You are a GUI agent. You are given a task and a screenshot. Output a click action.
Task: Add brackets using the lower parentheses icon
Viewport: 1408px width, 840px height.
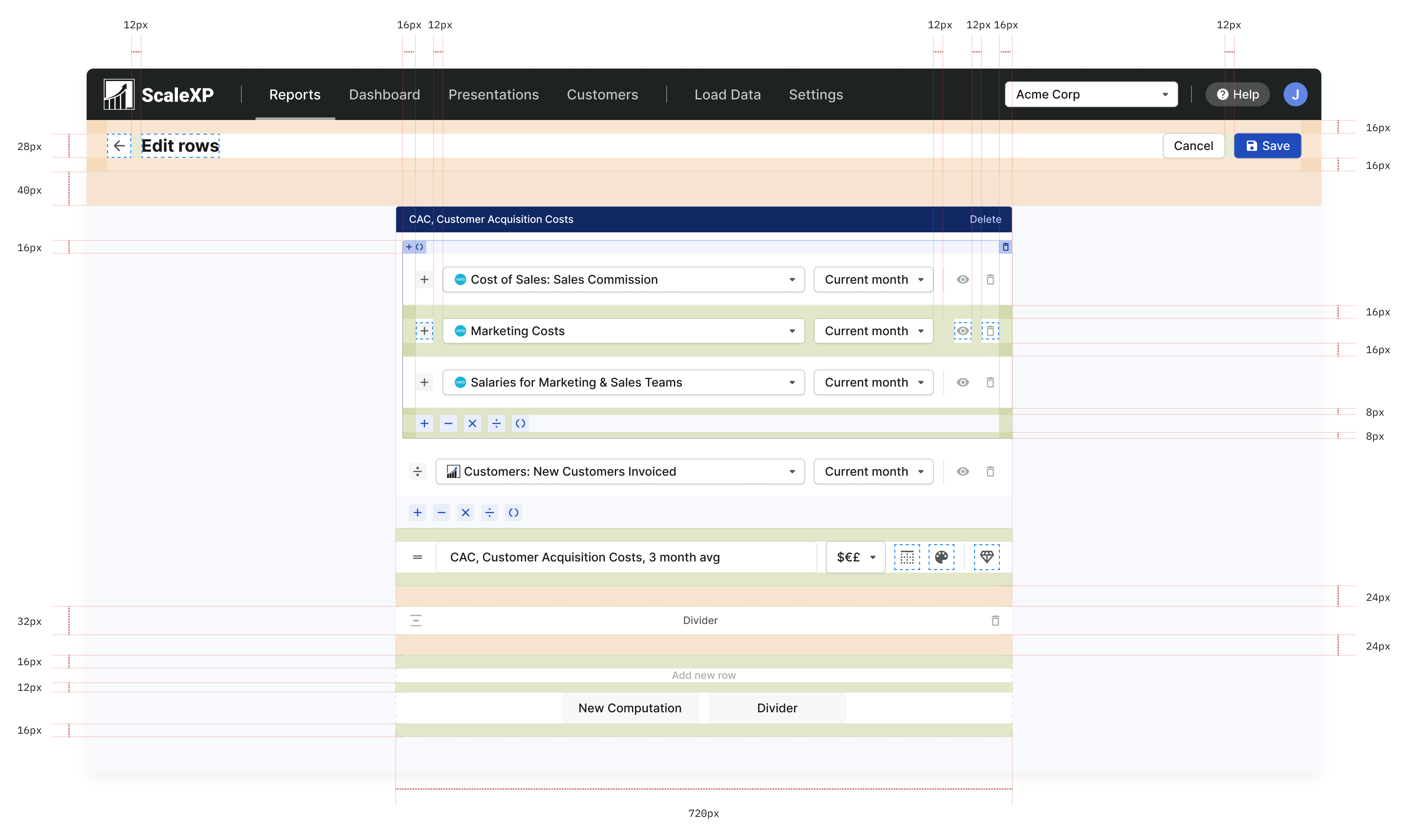coord(513,513)
